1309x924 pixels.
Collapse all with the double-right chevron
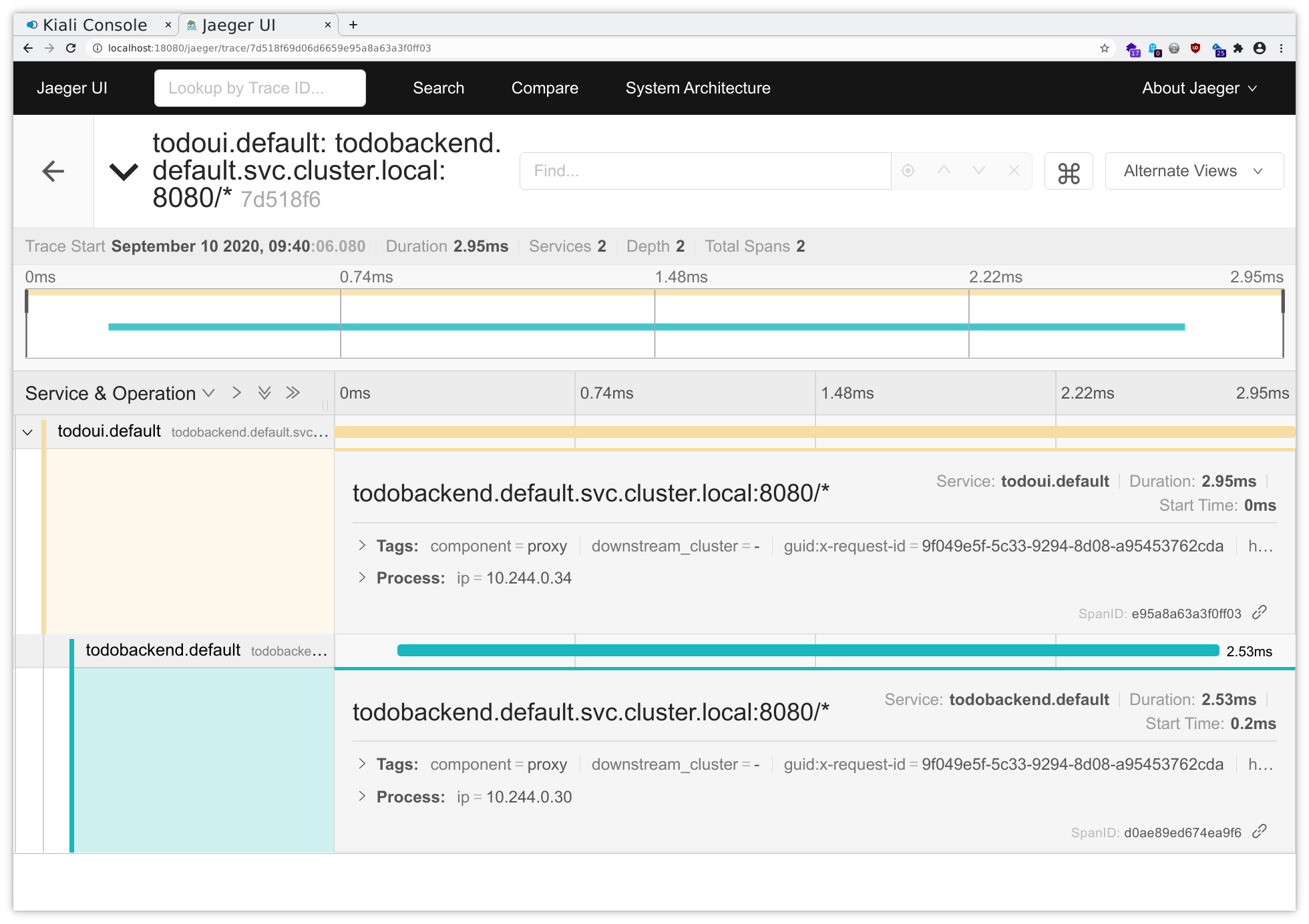click(x=293, y=393)
